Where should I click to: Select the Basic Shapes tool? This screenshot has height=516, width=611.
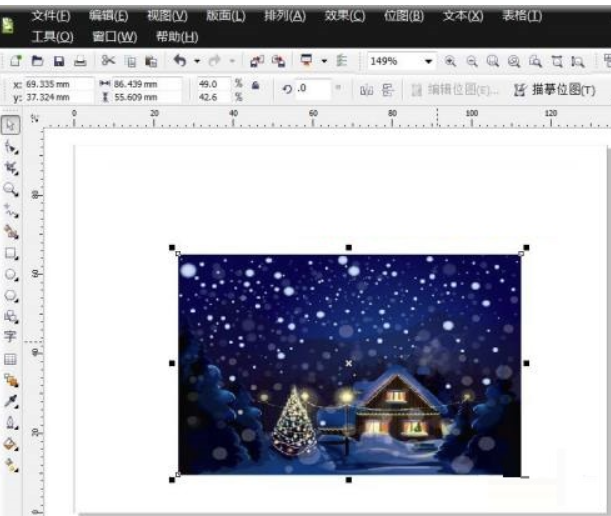point(11,316)
